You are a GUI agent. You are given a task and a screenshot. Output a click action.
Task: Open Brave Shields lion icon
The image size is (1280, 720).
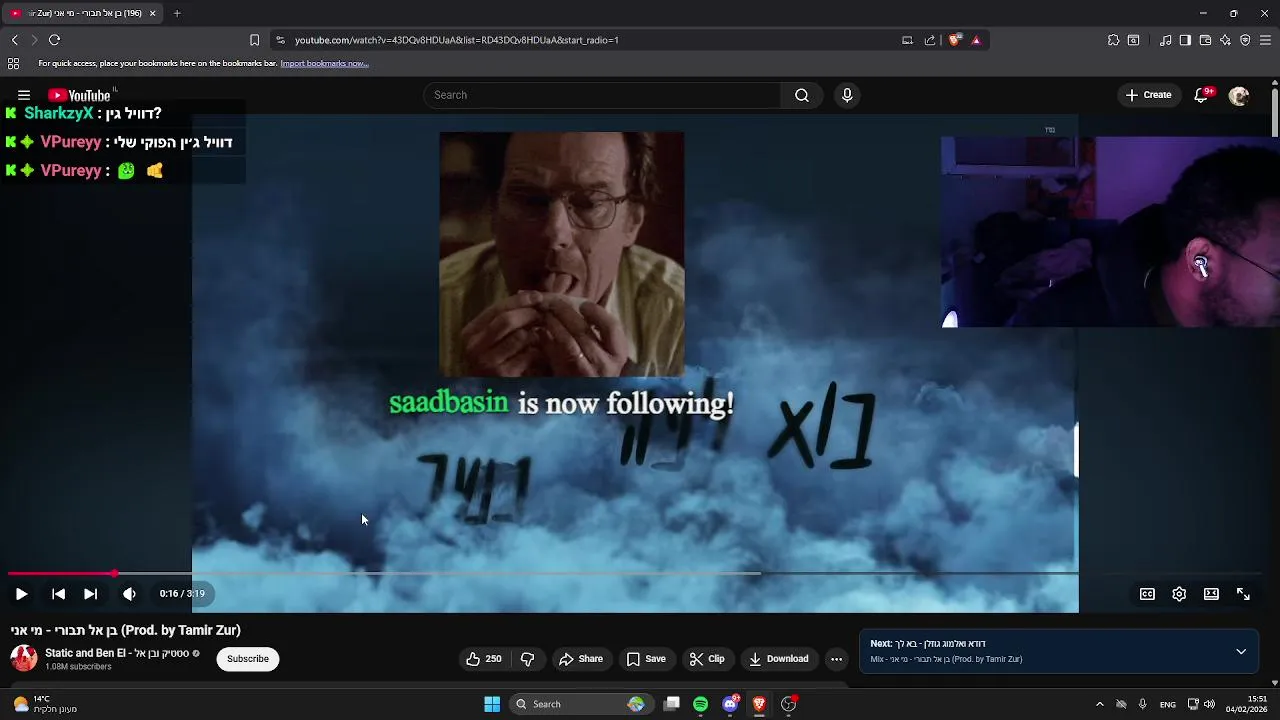955,40
